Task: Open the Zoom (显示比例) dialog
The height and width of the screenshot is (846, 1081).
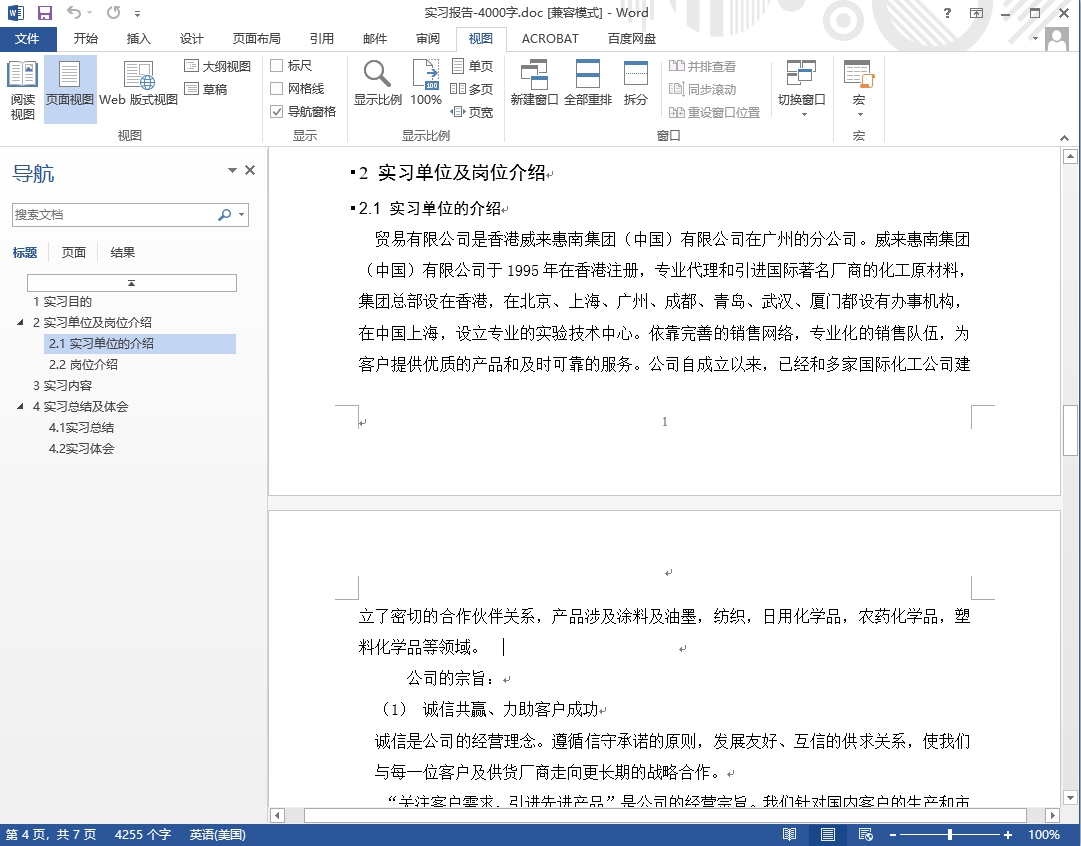Action: (x=377, y=83)
